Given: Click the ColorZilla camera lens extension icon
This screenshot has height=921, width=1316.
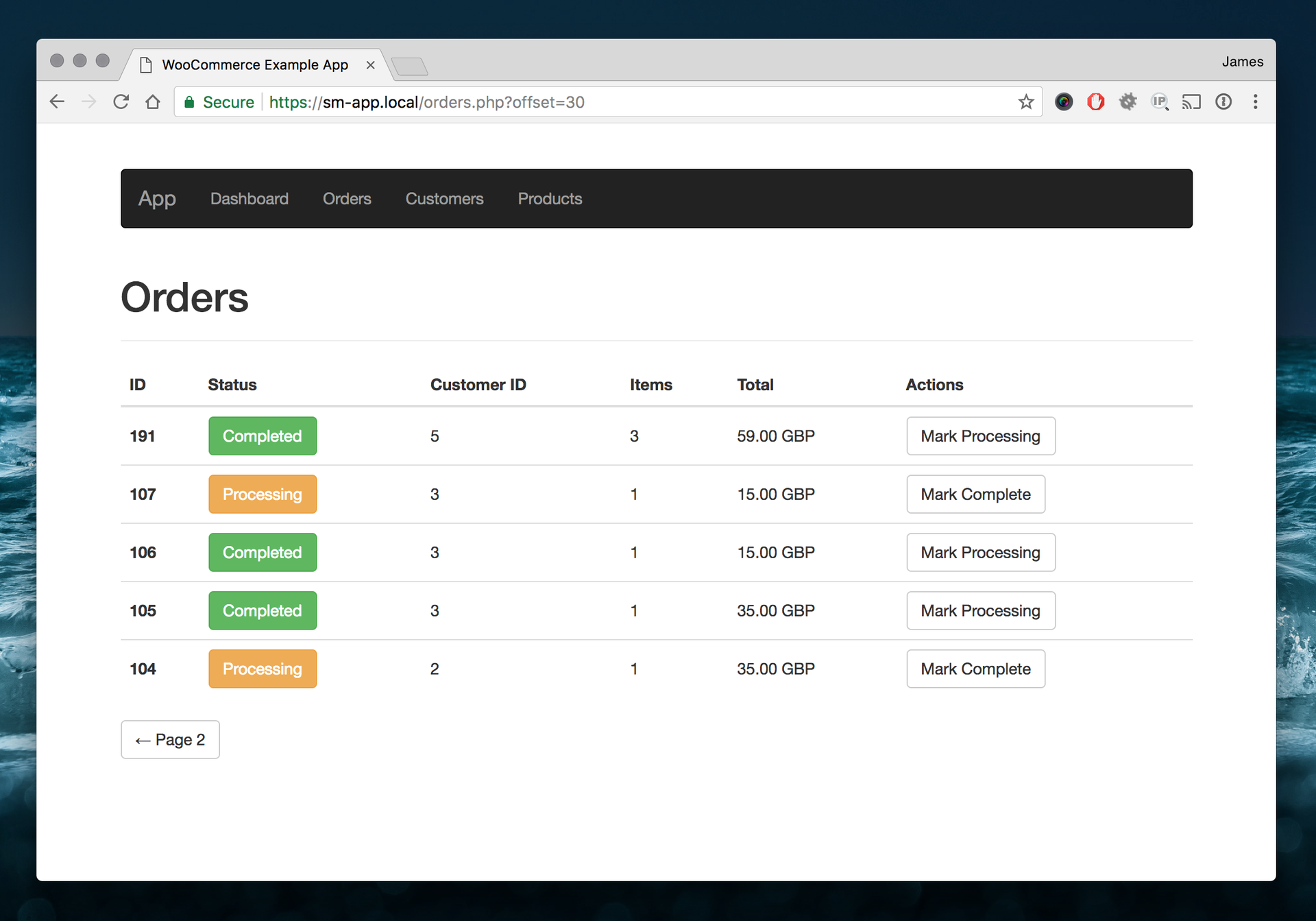Looking at the screenshot, I should [1064, 101].
